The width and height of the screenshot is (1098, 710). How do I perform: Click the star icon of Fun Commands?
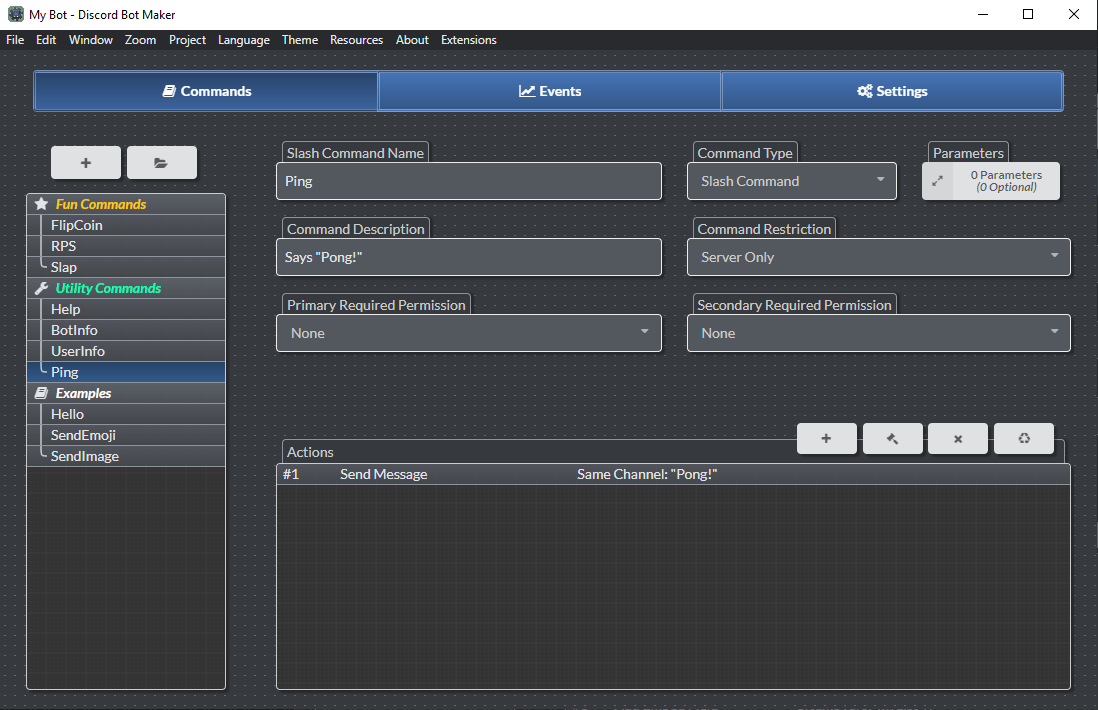tap(41, 204)
